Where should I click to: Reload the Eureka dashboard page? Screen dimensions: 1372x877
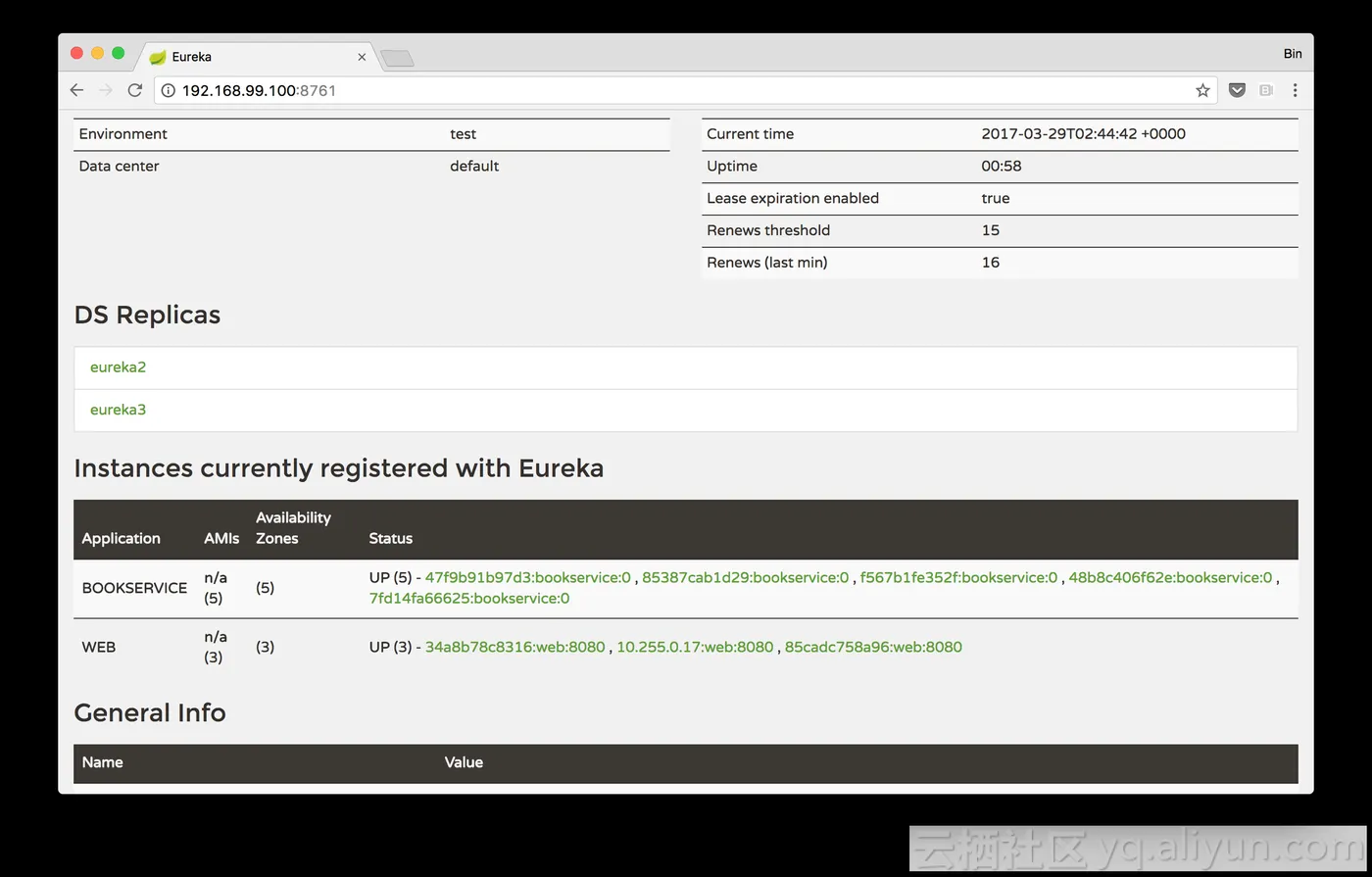coord(135,89)
